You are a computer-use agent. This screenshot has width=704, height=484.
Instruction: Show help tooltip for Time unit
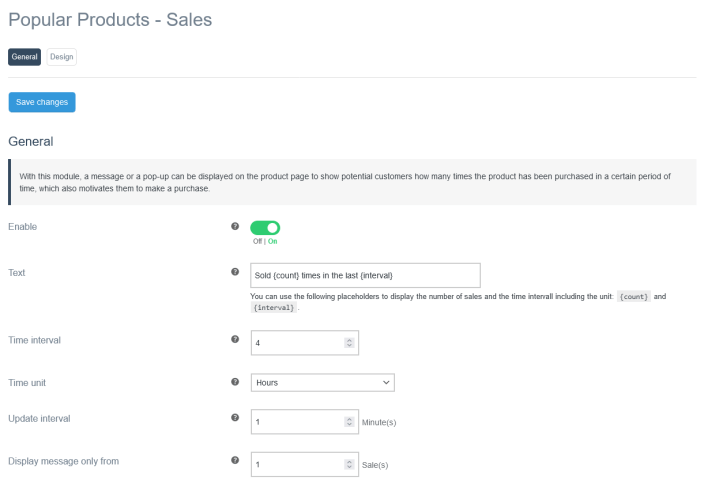pos(235,381)
